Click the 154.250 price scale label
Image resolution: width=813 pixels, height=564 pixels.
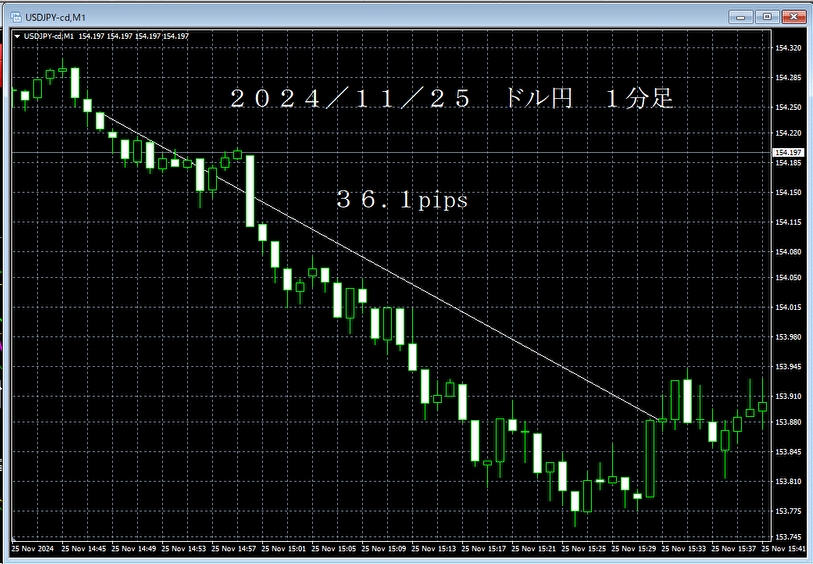(788, 107)
